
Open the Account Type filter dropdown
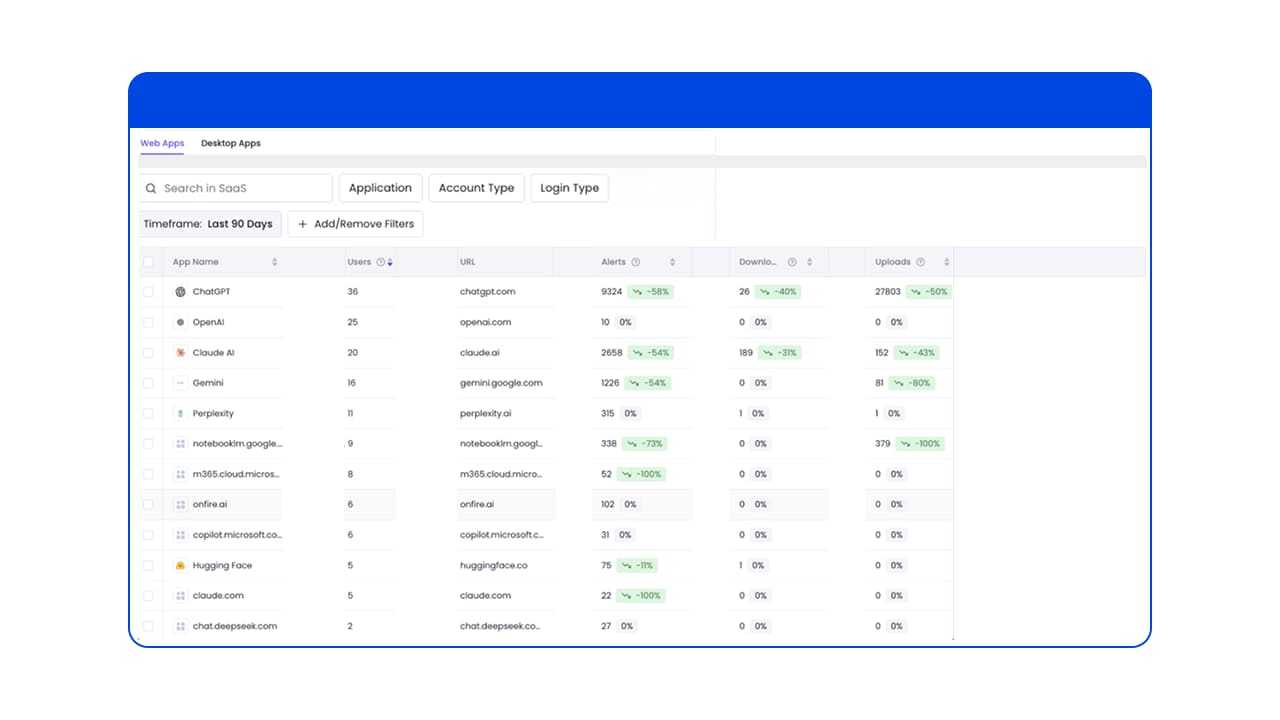point(476,188)
